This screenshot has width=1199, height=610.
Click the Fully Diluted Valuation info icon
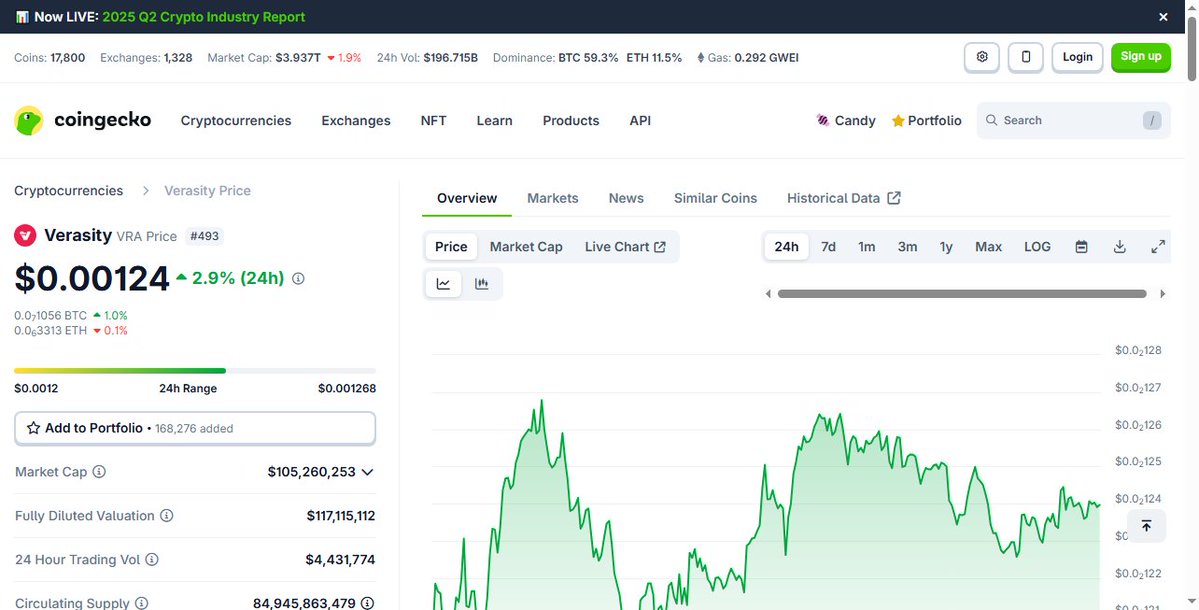(x=166, y=516)
